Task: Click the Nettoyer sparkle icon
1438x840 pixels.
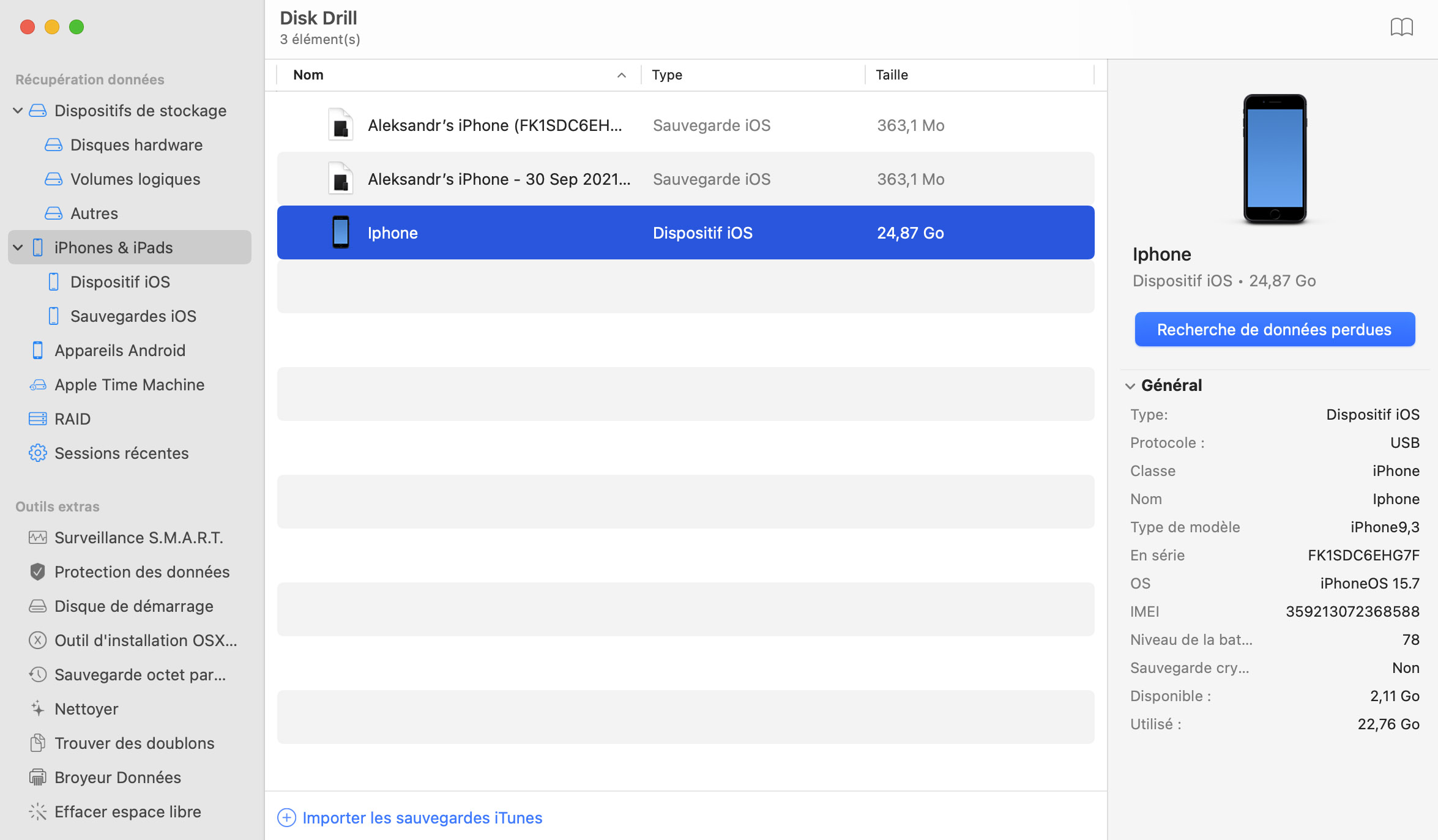Action: point(38,709)
